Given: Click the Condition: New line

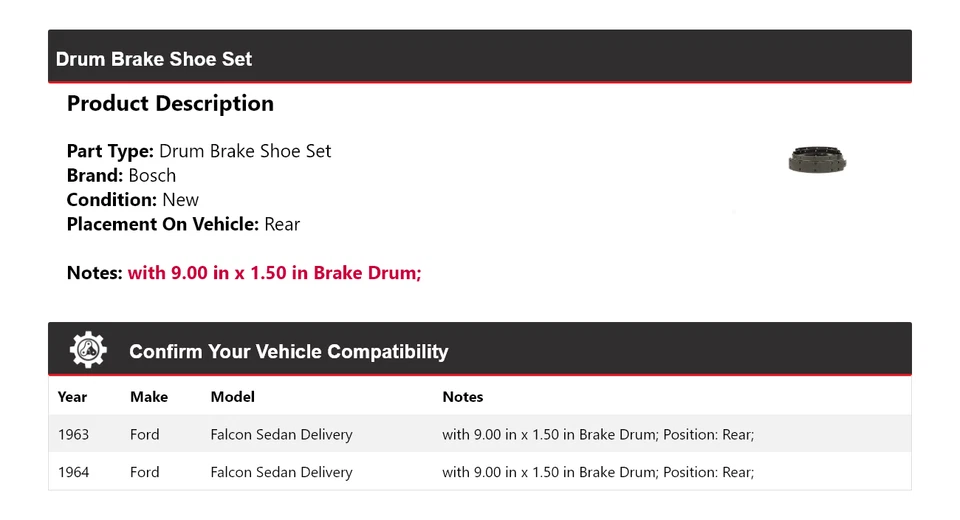Looking at the screenshot, I should 132,200.
